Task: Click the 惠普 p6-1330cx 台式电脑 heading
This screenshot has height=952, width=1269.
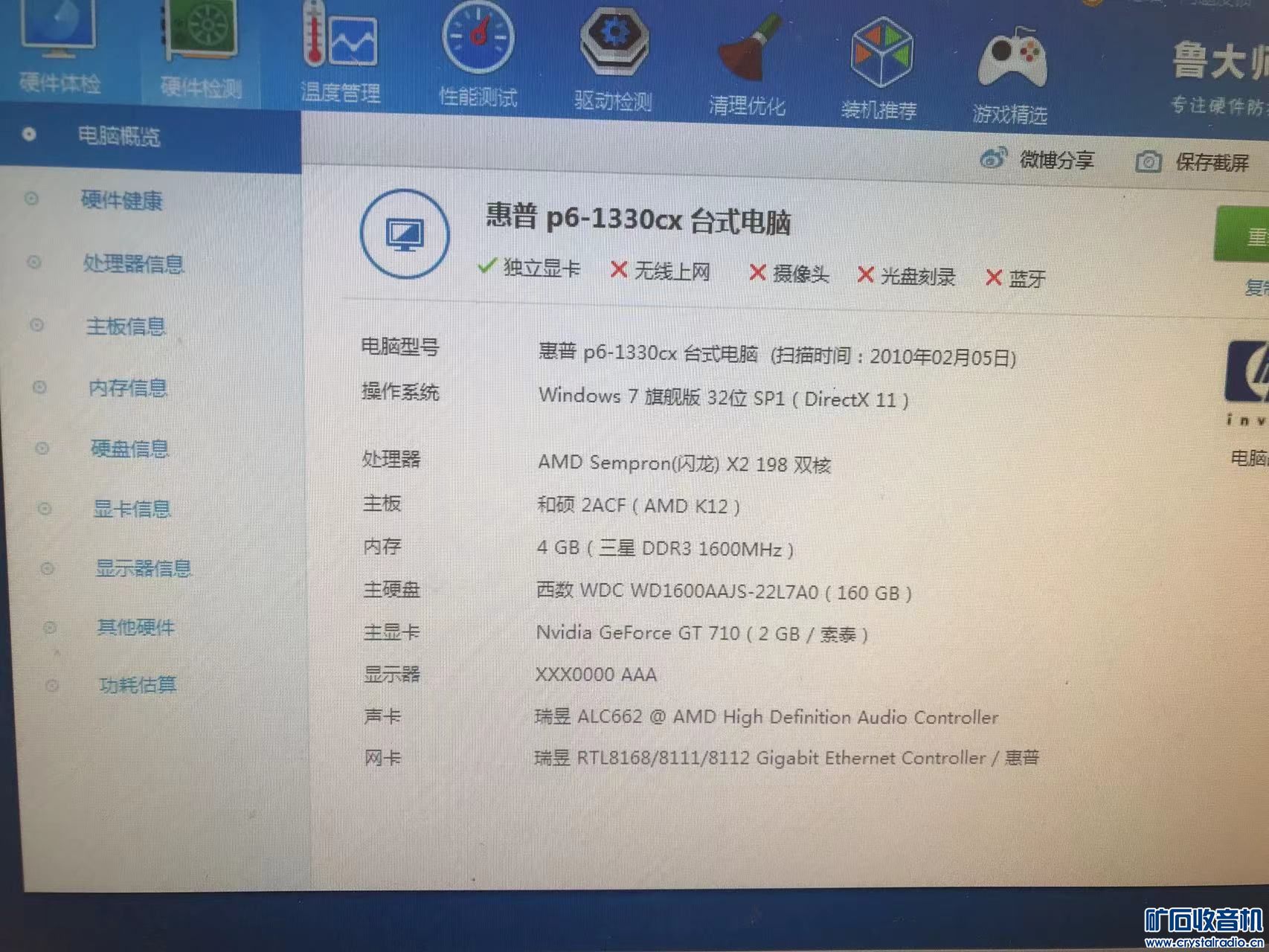Action: coord(638,219)
